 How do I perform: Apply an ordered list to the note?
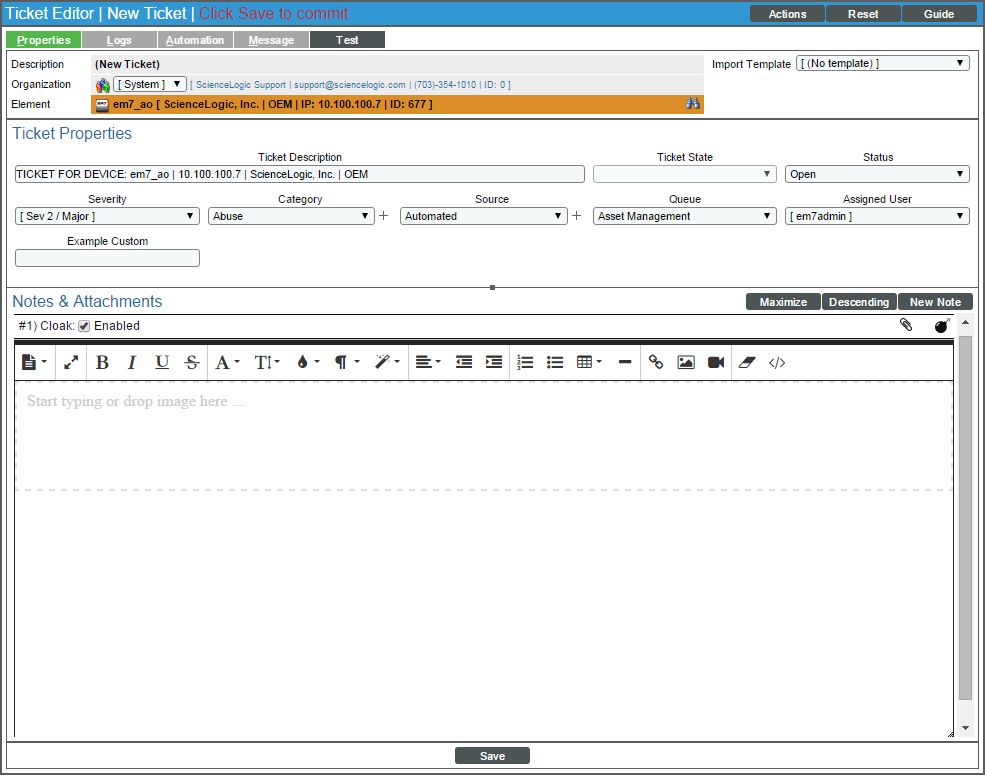525,362
